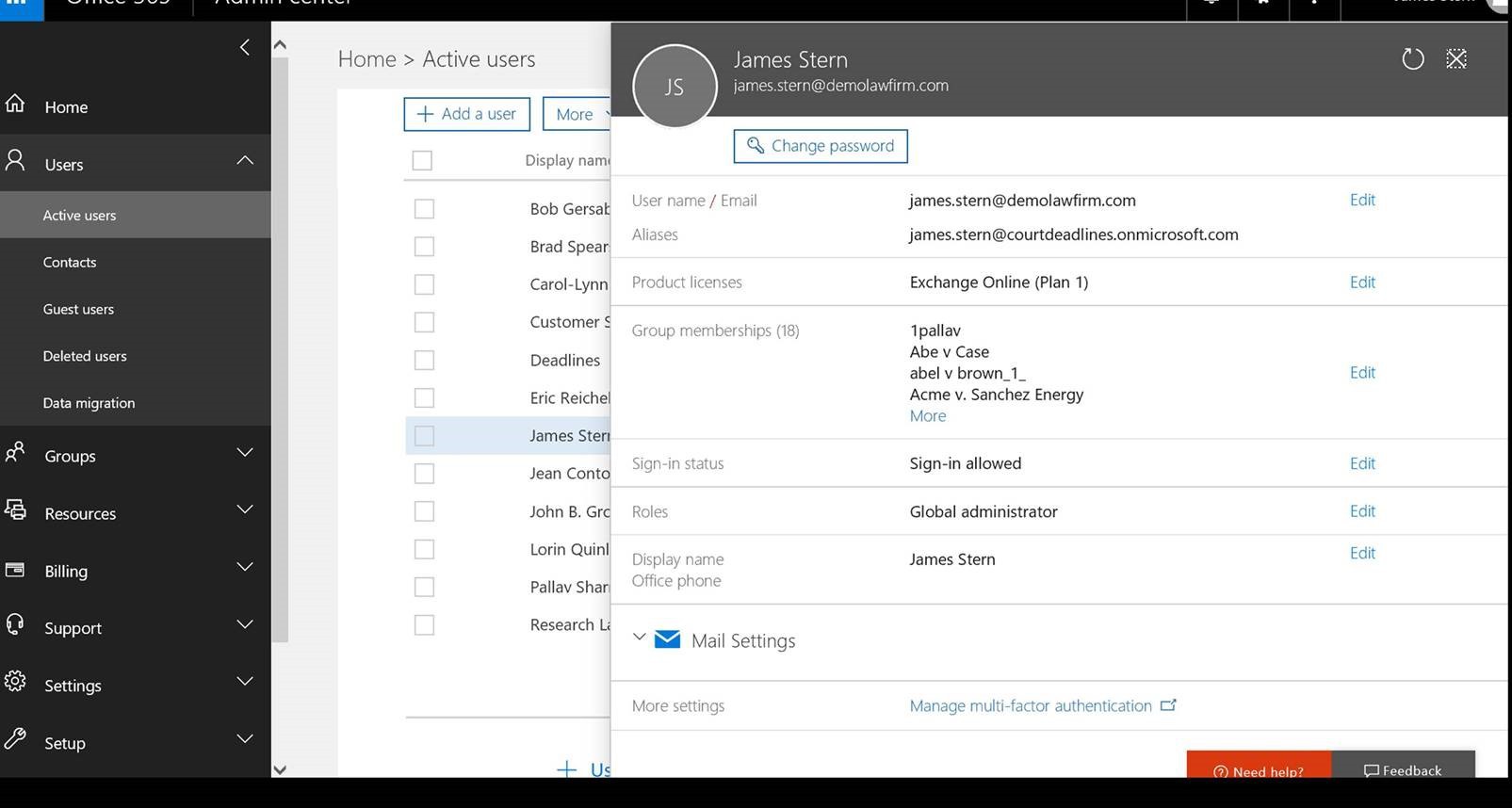
Task: Click Home in the breadcrumb
Action: pos(366,59)
